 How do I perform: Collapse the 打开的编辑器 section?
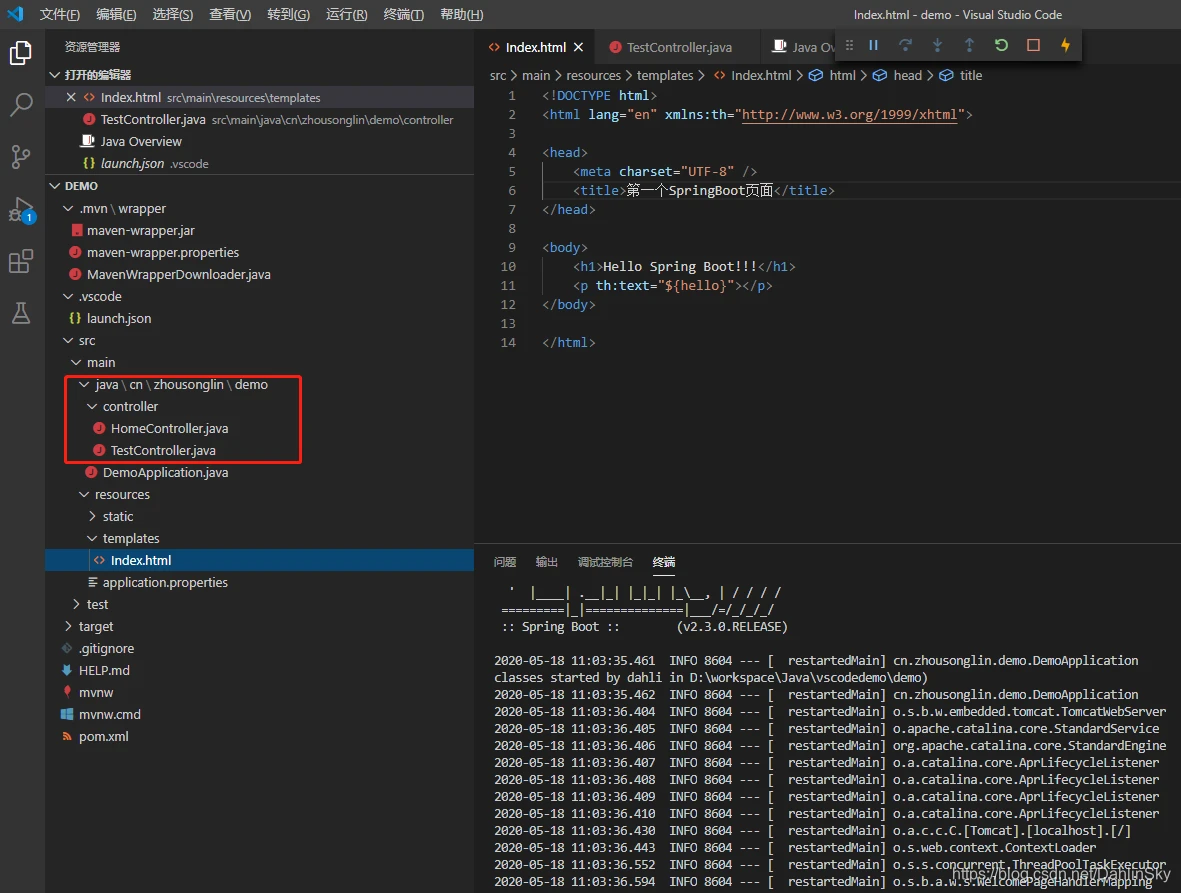[54, 75]
